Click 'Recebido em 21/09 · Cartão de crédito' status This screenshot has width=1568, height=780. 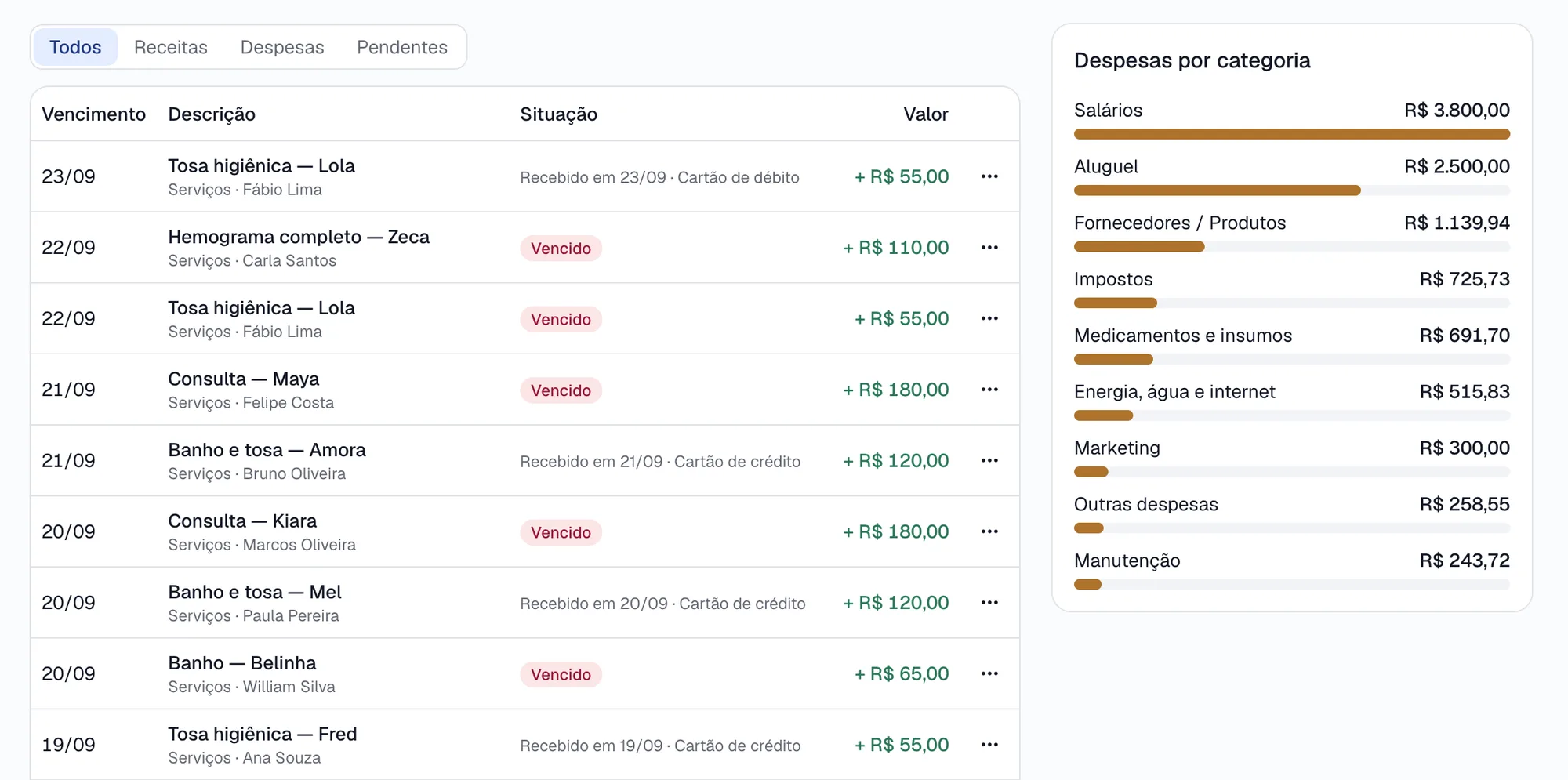tap(661, 462)
